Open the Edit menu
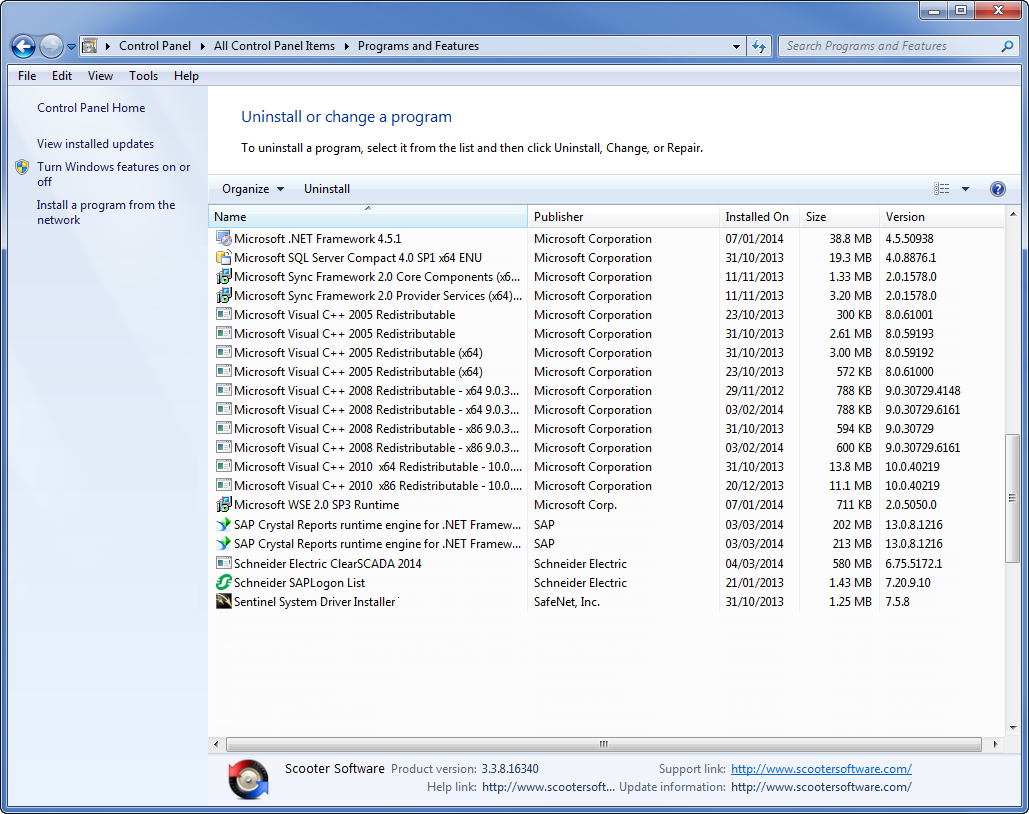Screen dimensions: 1029x814 62,75
